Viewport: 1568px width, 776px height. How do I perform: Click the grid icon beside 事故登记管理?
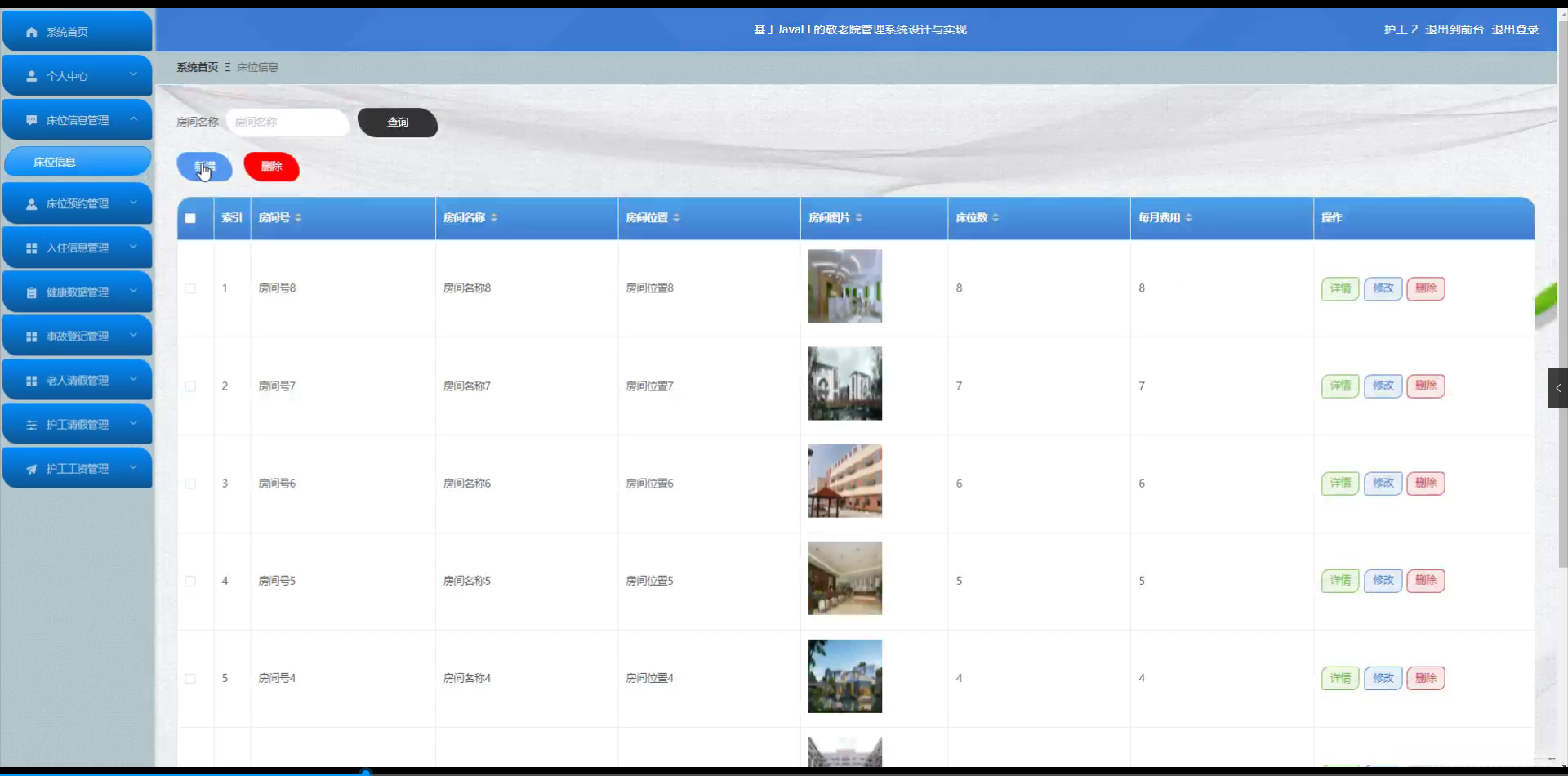pyautogui.click(x=32, y=336)
